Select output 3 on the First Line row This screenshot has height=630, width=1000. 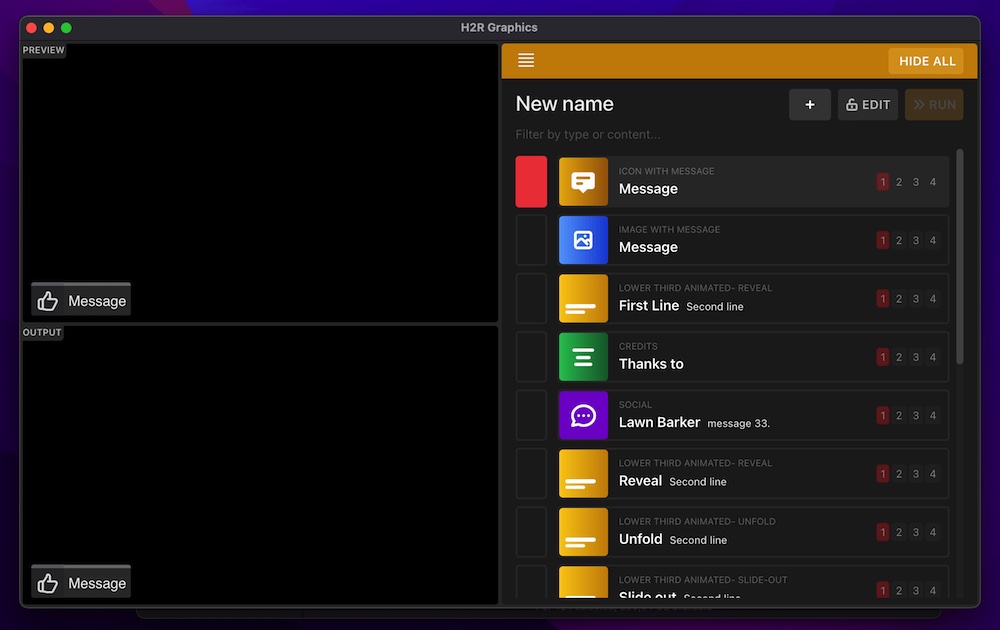coord(916,298)
